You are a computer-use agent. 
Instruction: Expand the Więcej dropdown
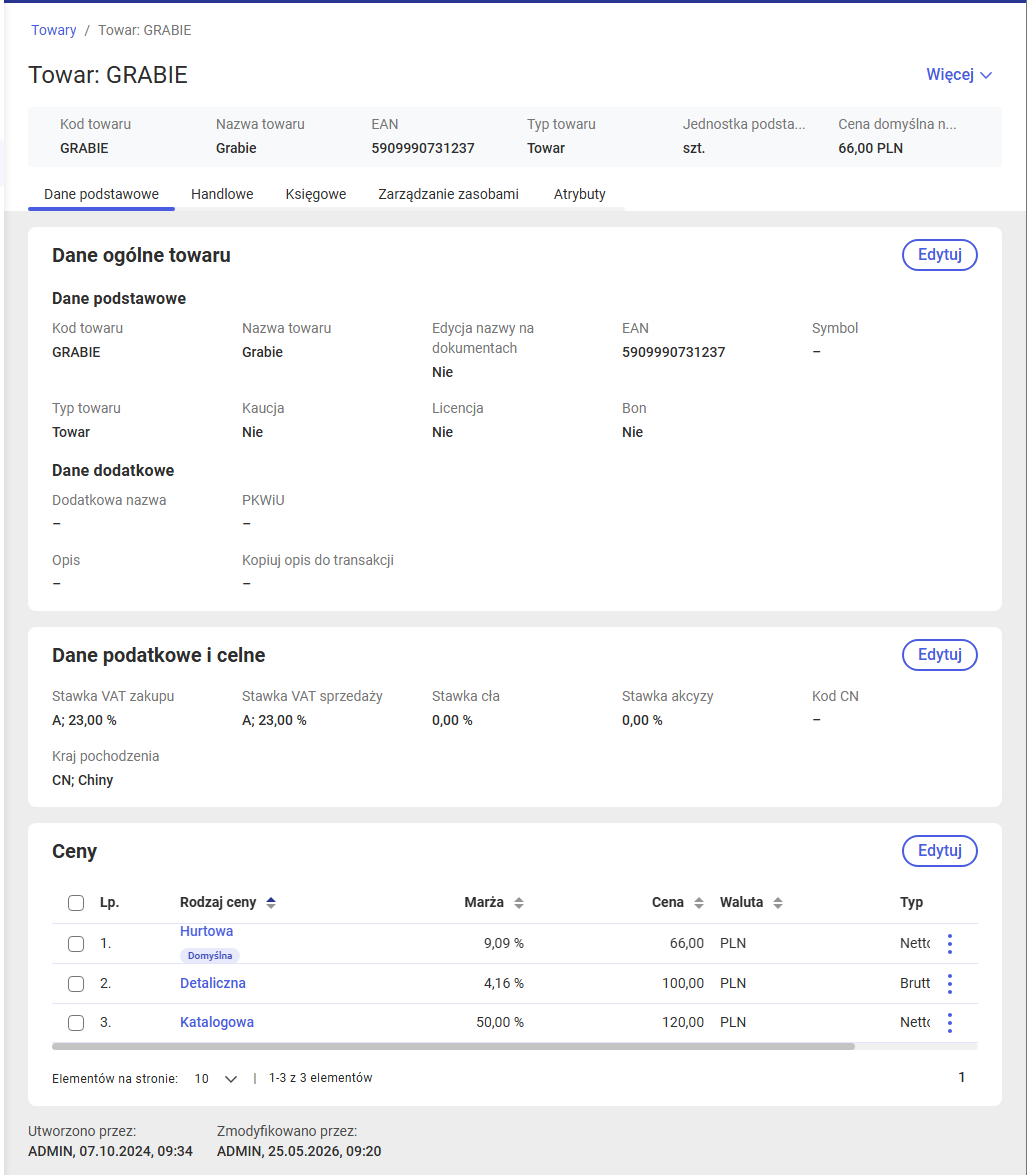959,75
